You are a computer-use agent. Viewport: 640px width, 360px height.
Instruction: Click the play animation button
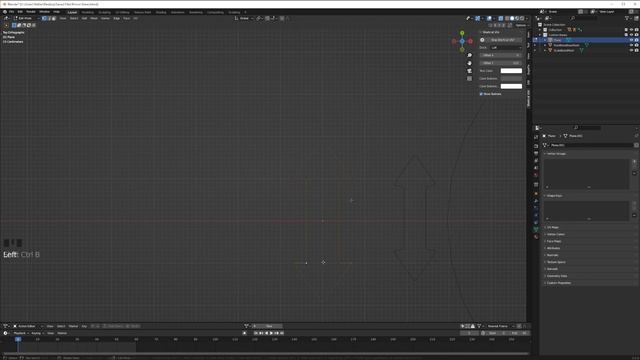coord(271,333)
